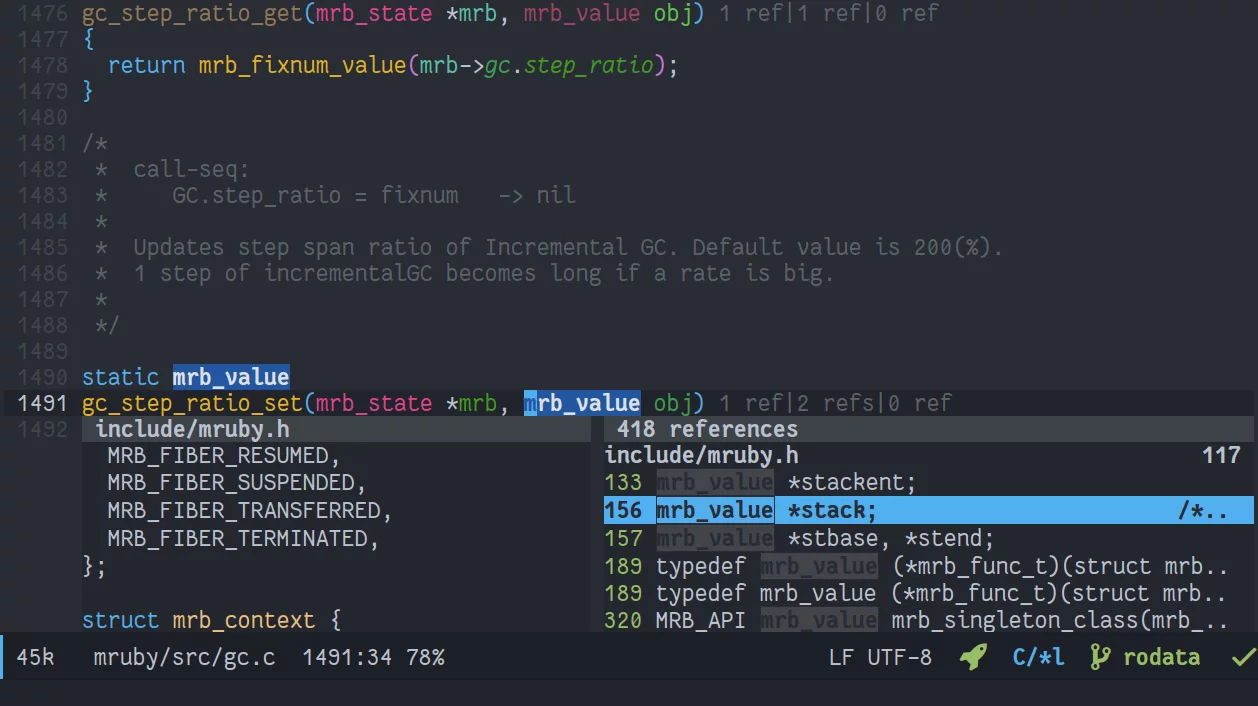
Task: Click gc_step_ratio_get function name
Action: pos(192,13)
